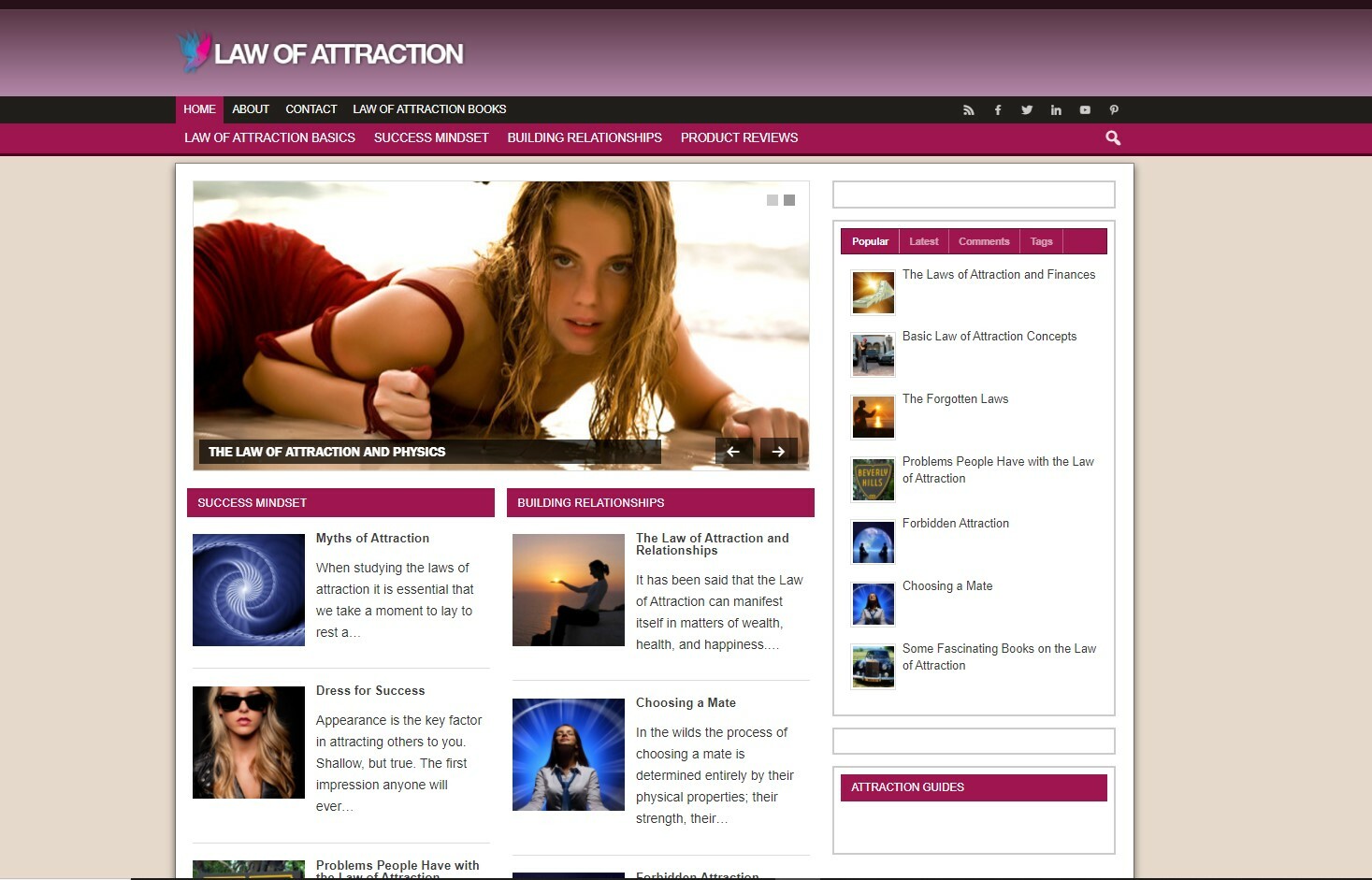Select the first slider pagination dot
The image size is (1372, 880).
(x=773, y=200)
